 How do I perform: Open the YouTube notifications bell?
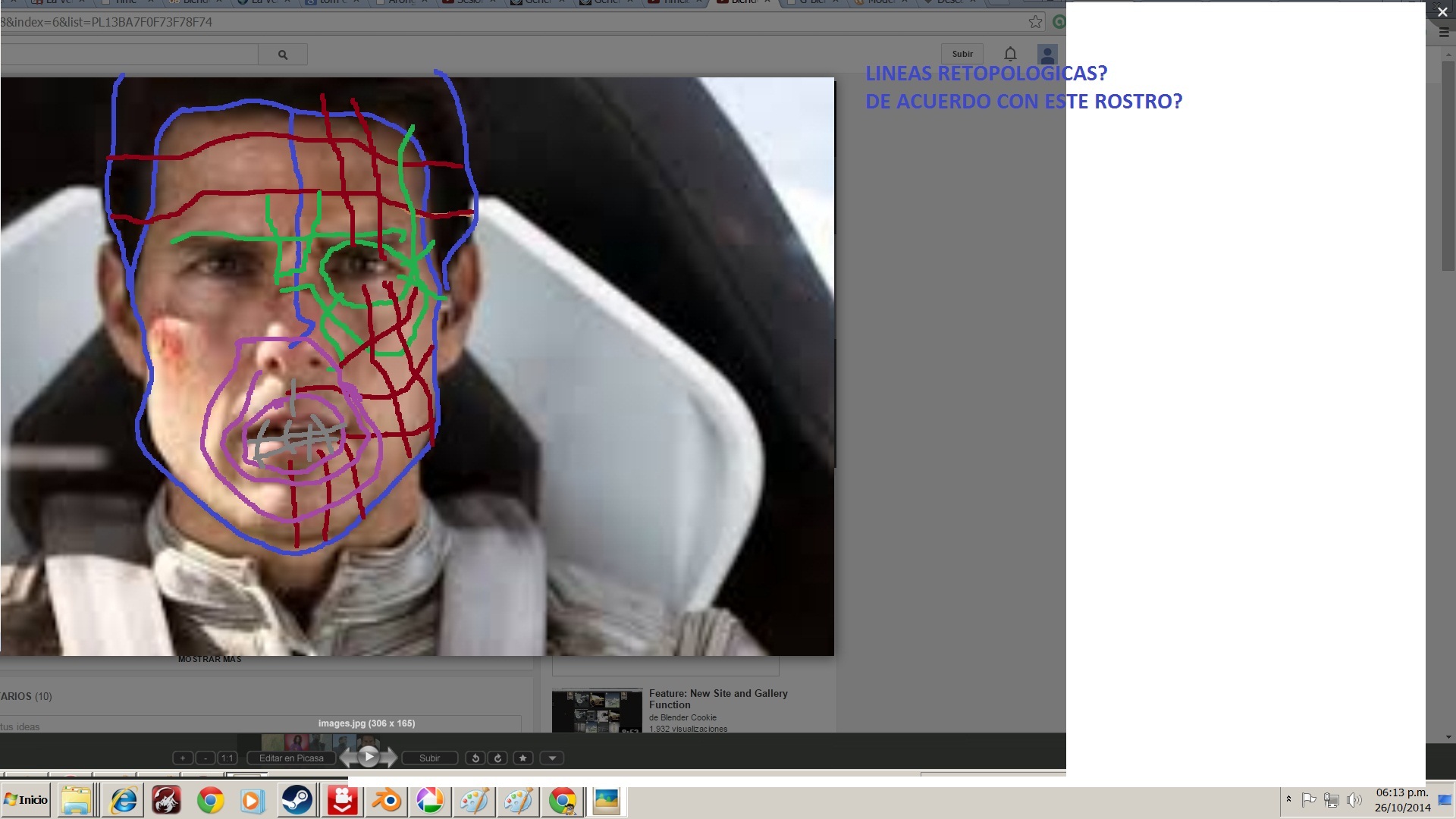1010,54
